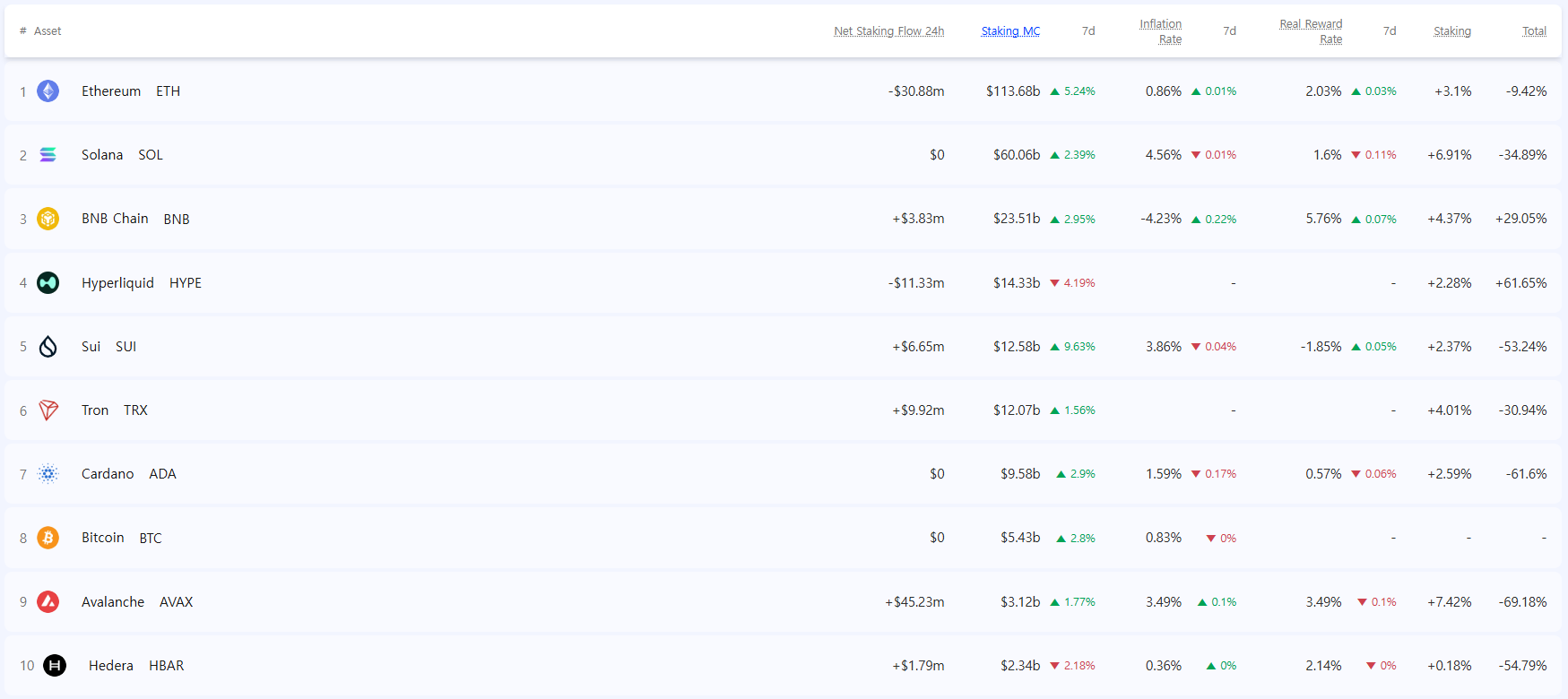The width and height of the screenshot is (1568, 699).
Task: Open the Ethereum asset name link
Action: coord(111,91)
